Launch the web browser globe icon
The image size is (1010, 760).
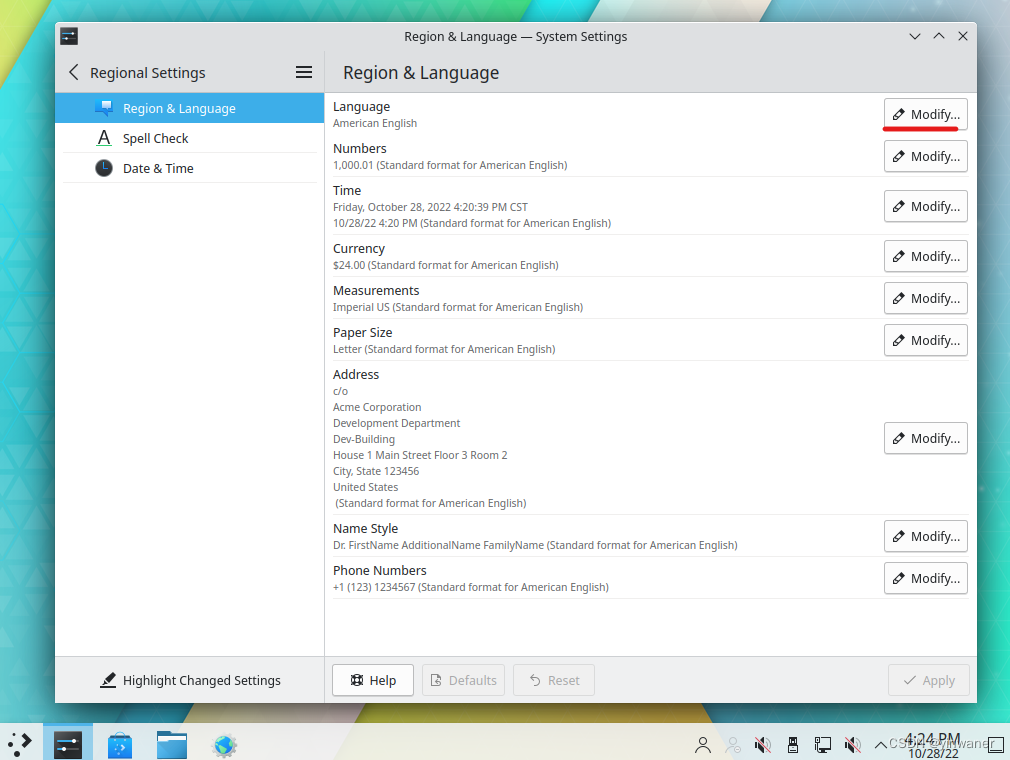[224, 745]
